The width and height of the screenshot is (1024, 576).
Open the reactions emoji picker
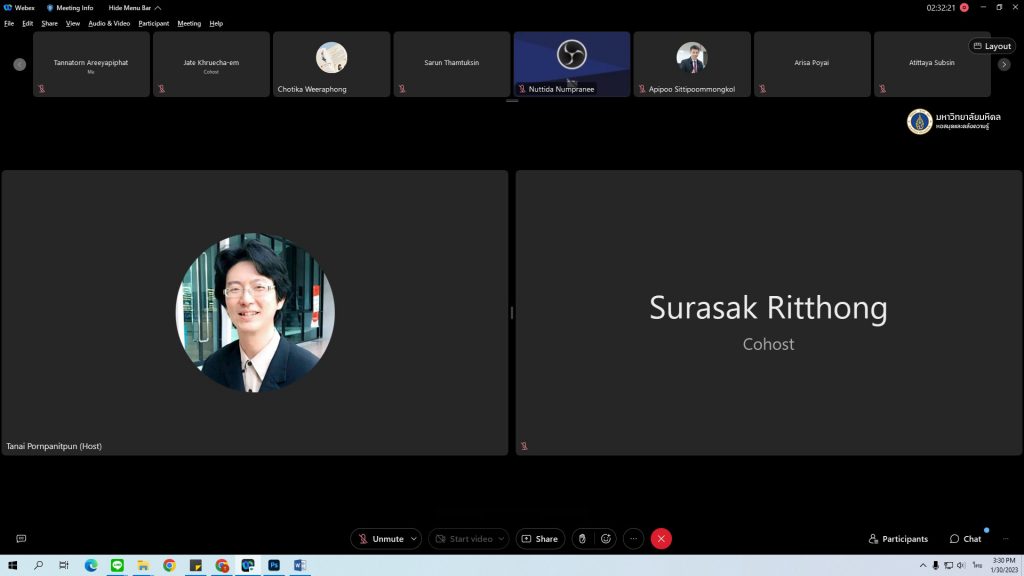[x=605, y=539]
